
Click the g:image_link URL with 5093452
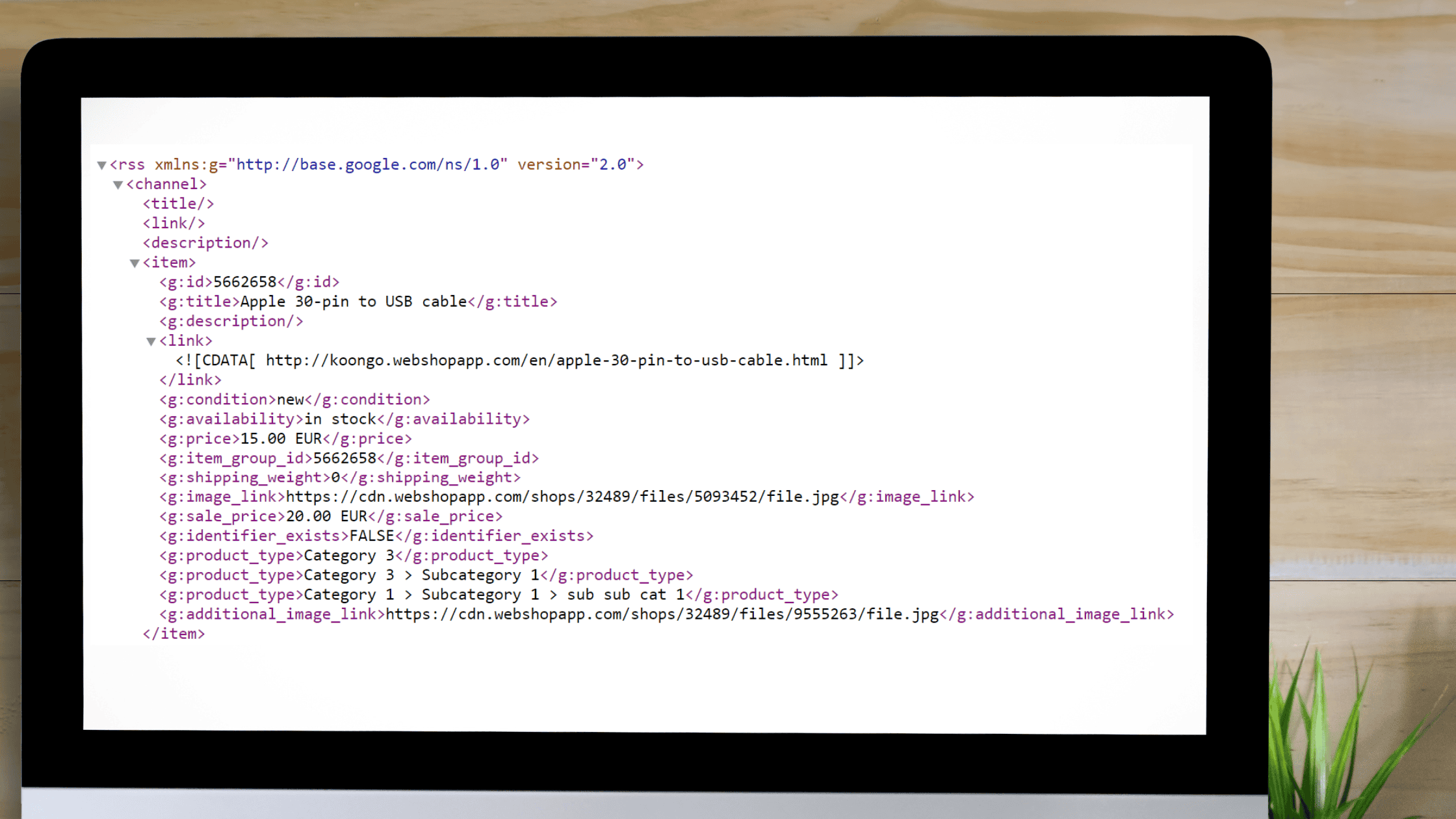pos(563,497)
